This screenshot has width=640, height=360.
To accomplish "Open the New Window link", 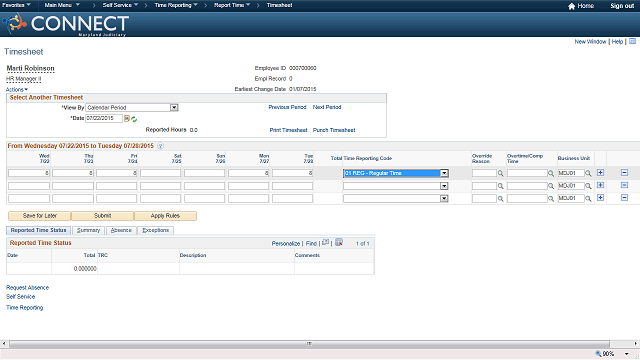I will (590, 42).
